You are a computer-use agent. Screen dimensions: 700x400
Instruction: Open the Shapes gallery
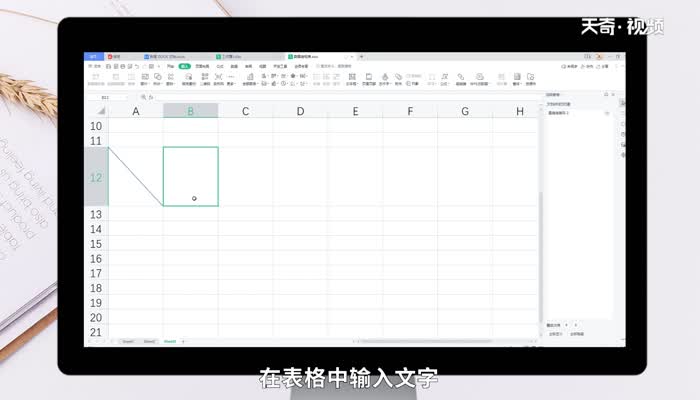click(x=158, y=79)
